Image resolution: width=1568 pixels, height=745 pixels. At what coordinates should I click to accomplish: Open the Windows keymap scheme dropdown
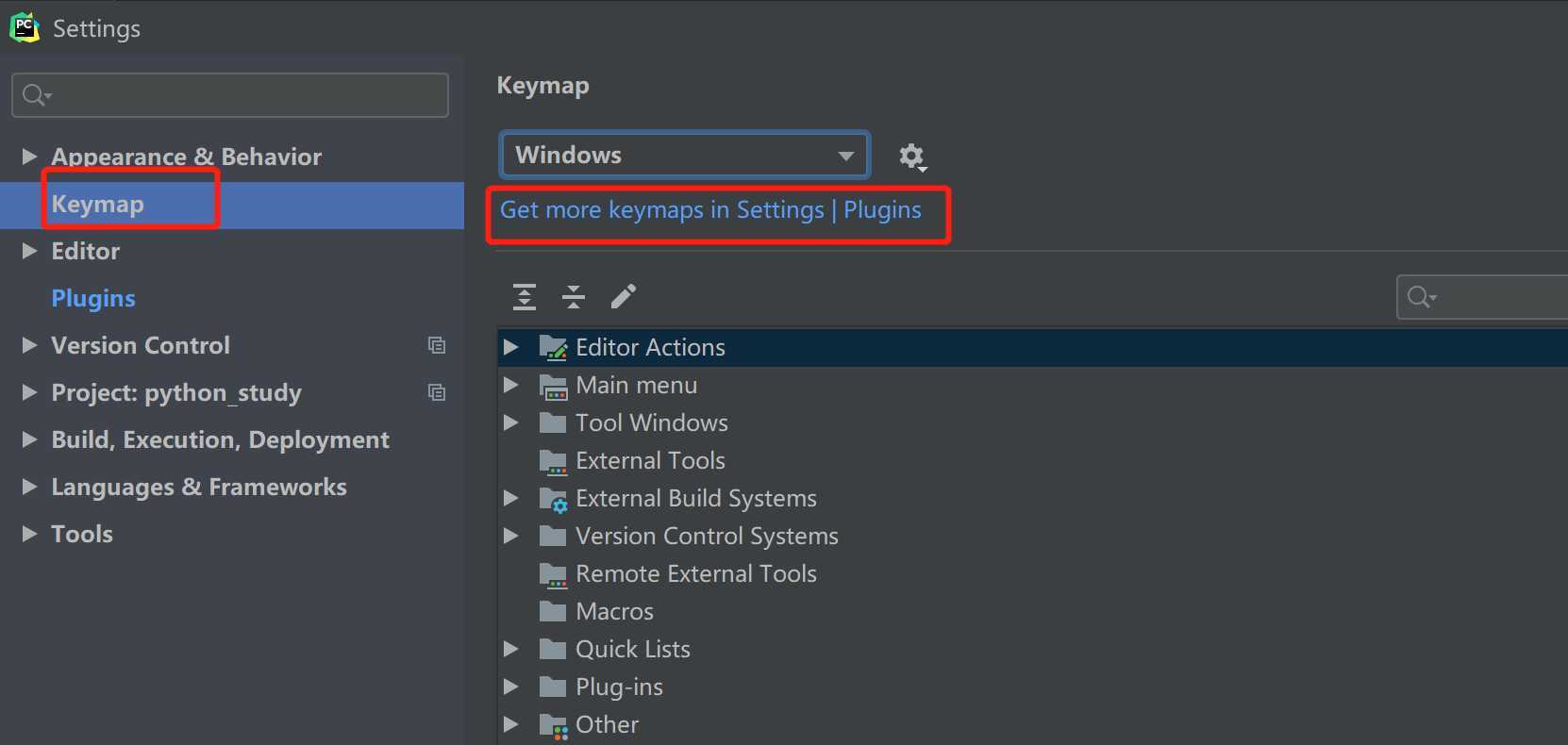click(x=685, y=155)
